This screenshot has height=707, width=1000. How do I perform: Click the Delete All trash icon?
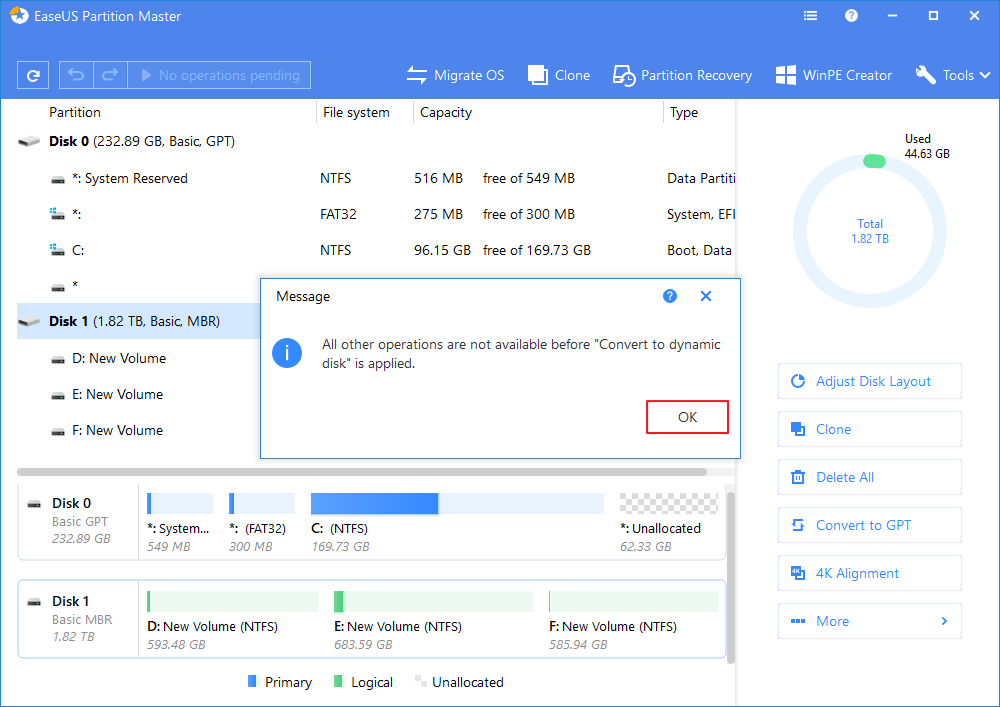(798, 477)
